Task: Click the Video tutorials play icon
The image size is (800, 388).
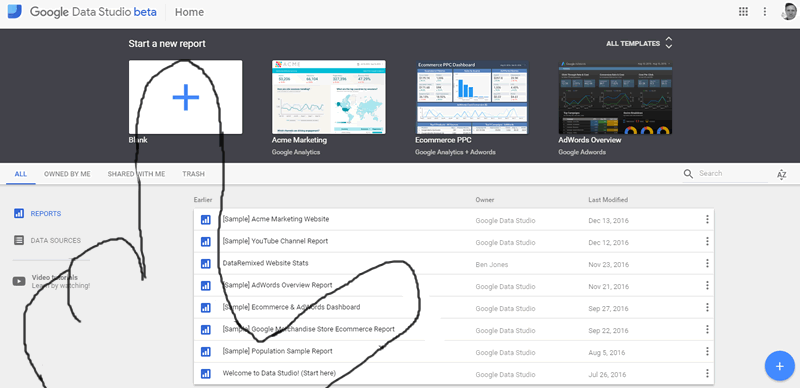Action: coord(19,281)
